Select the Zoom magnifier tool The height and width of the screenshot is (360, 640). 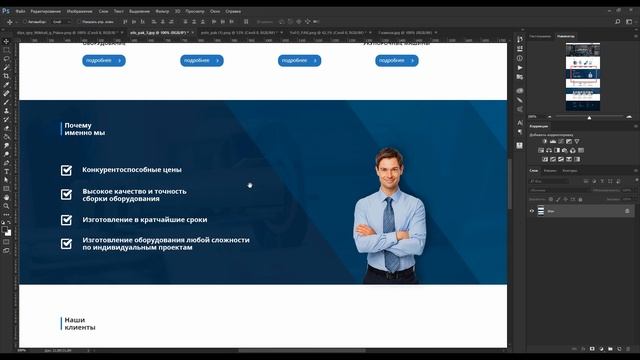[x=6, y=206]
